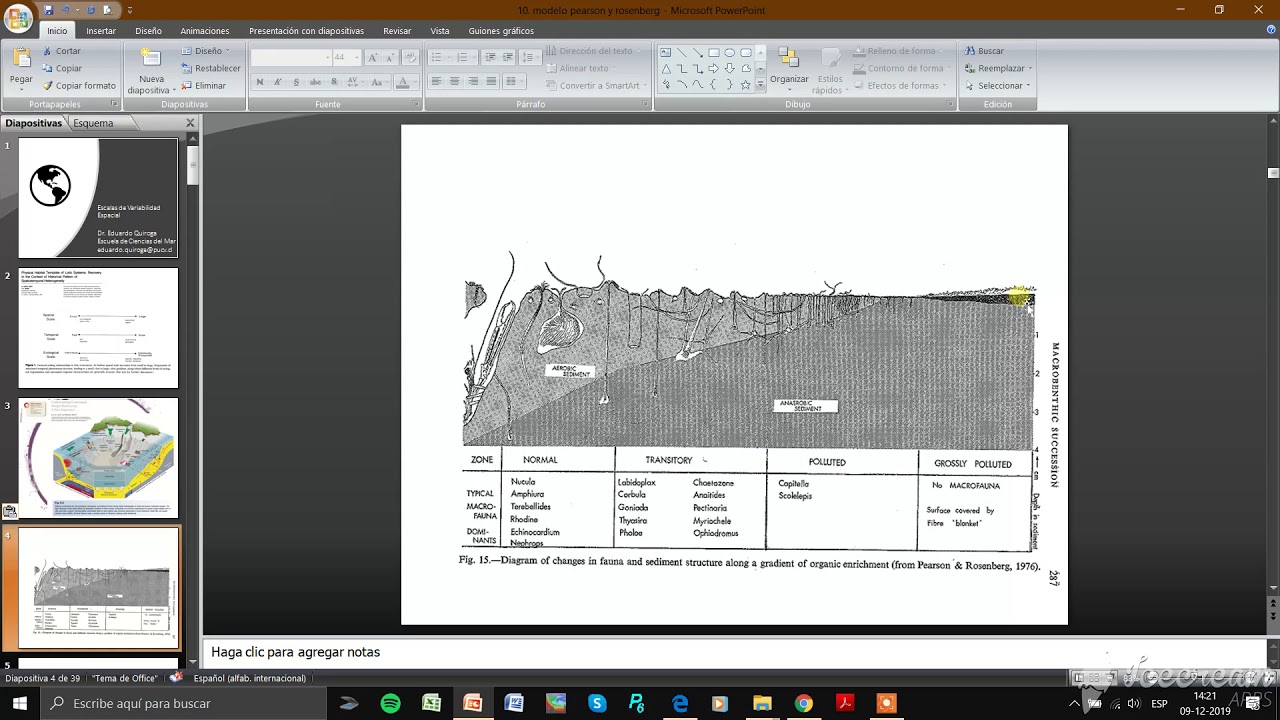Click the Copiar formato brush icon
This screenshot has height=720, width=1280.
[47, 86]
